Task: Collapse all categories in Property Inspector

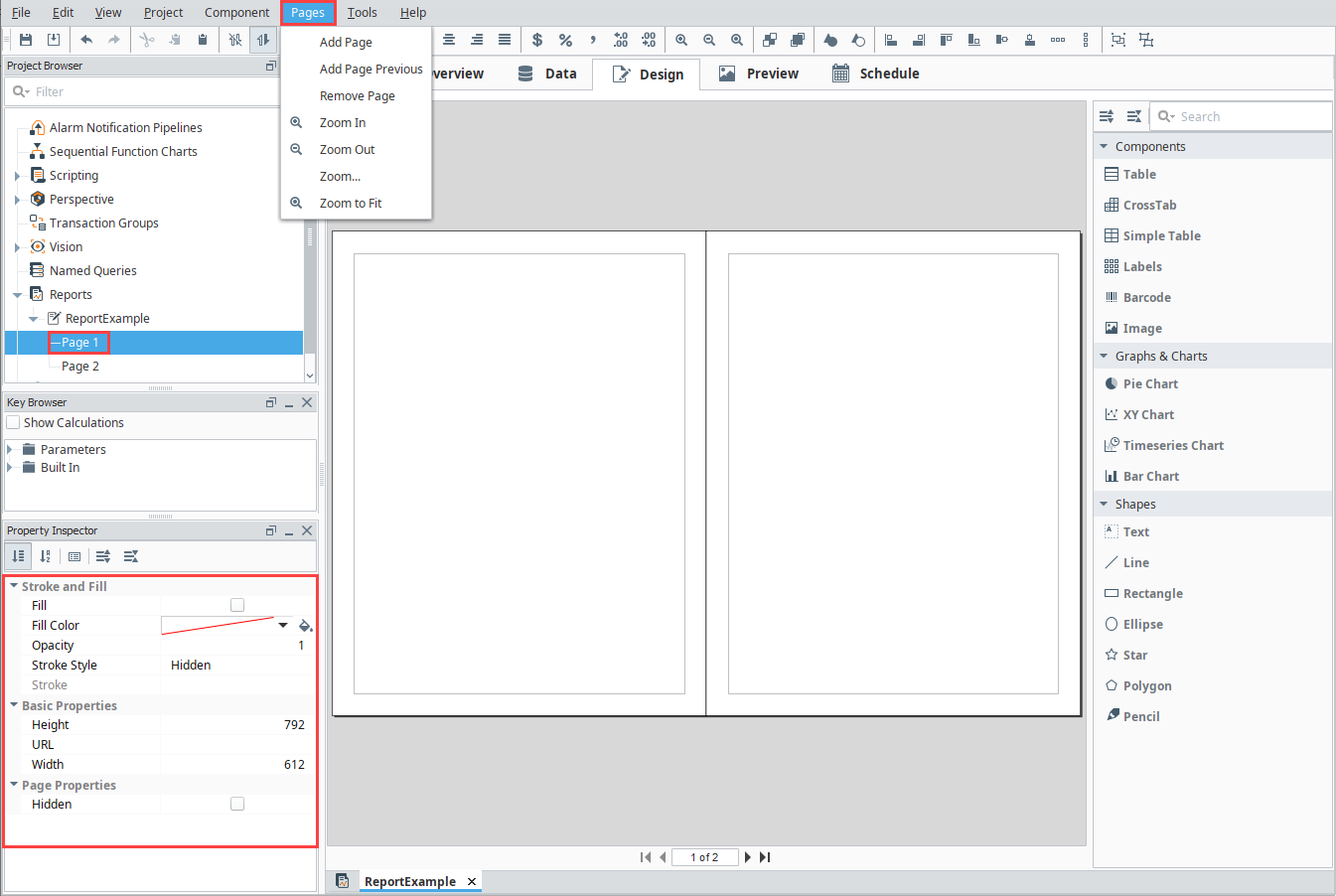Action: pos(131,556)
